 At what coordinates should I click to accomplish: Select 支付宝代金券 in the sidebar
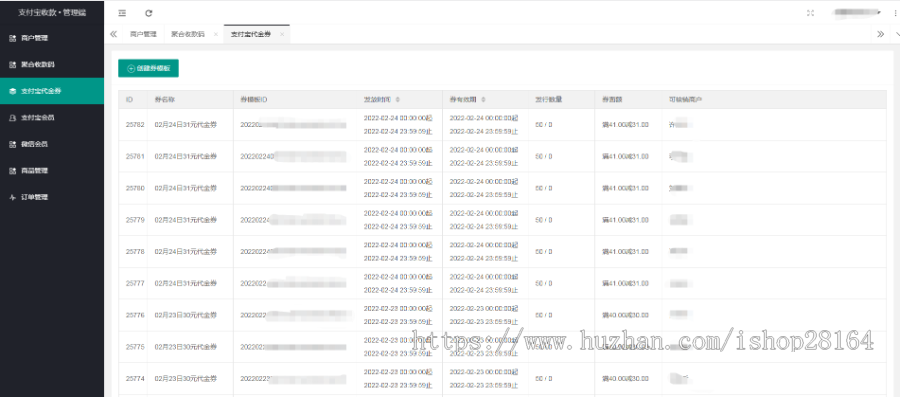(52, 91)
